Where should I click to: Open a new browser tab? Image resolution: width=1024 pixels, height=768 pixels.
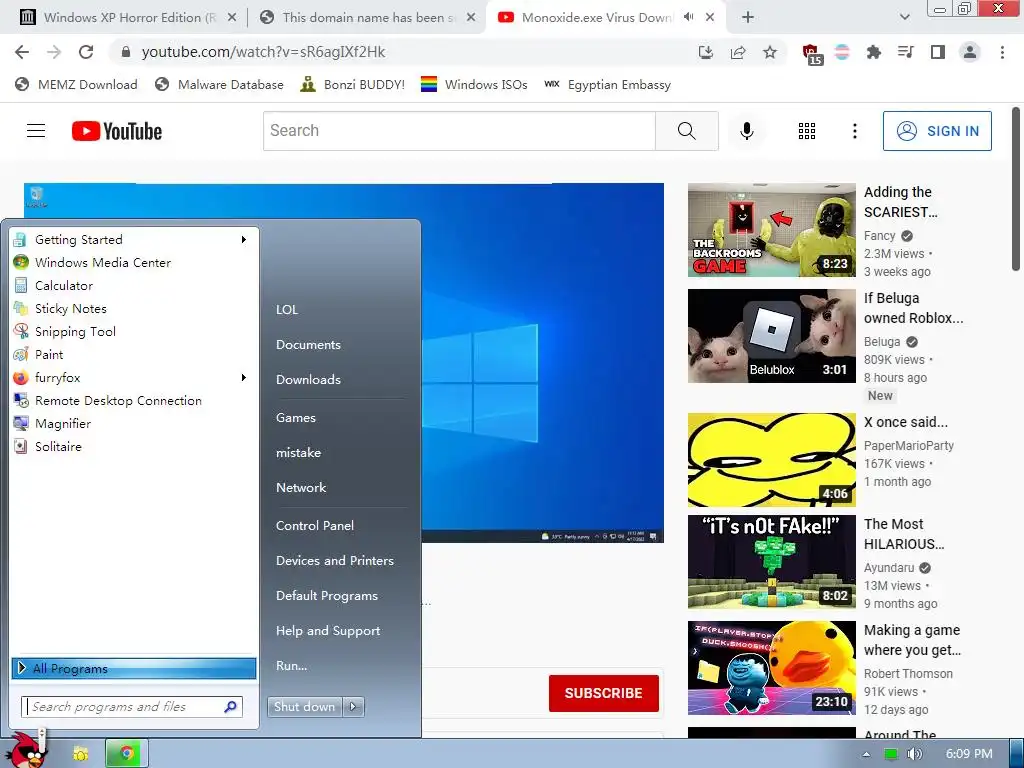point(748,18)
